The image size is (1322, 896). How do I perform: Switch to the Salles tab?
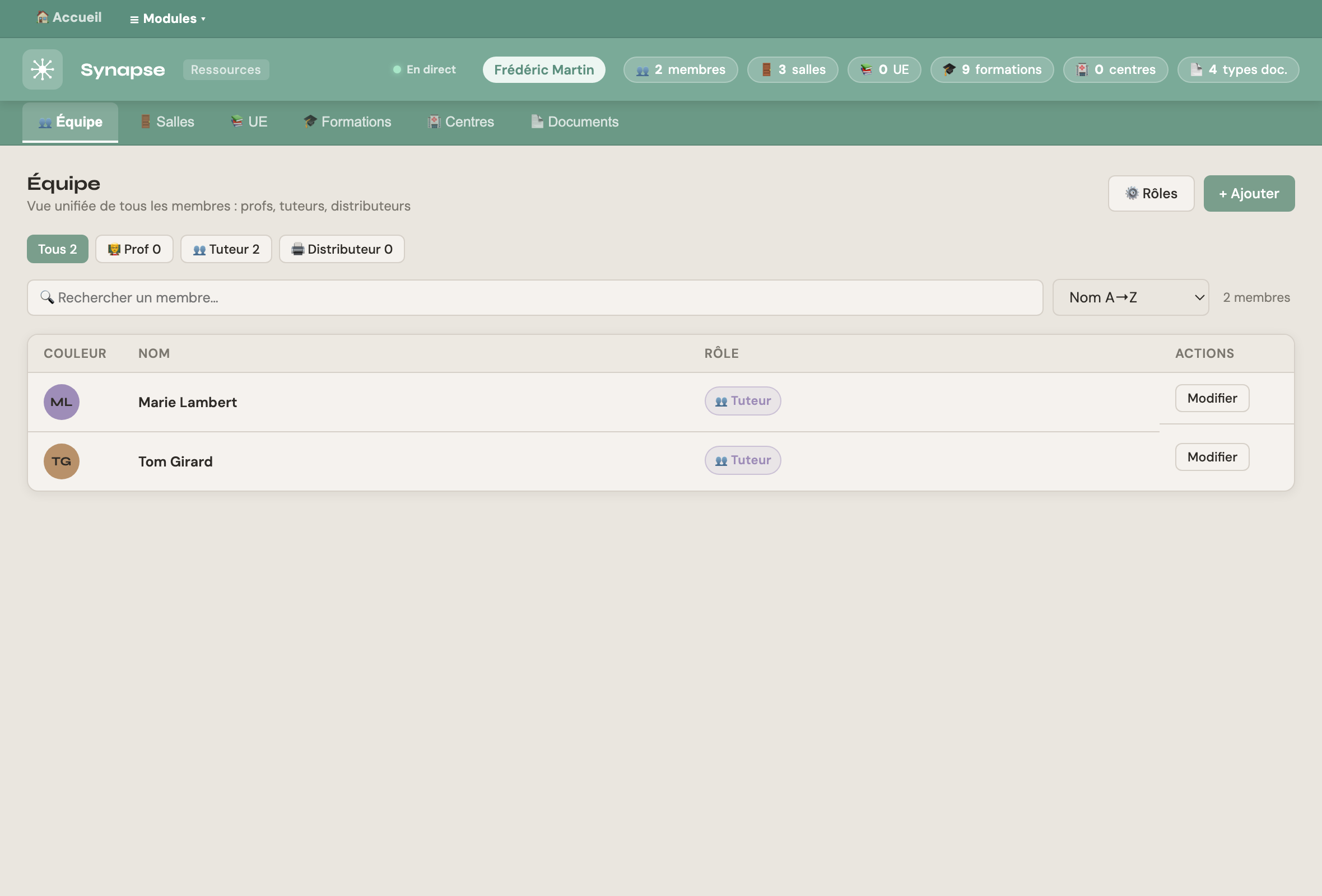(167, 122)
